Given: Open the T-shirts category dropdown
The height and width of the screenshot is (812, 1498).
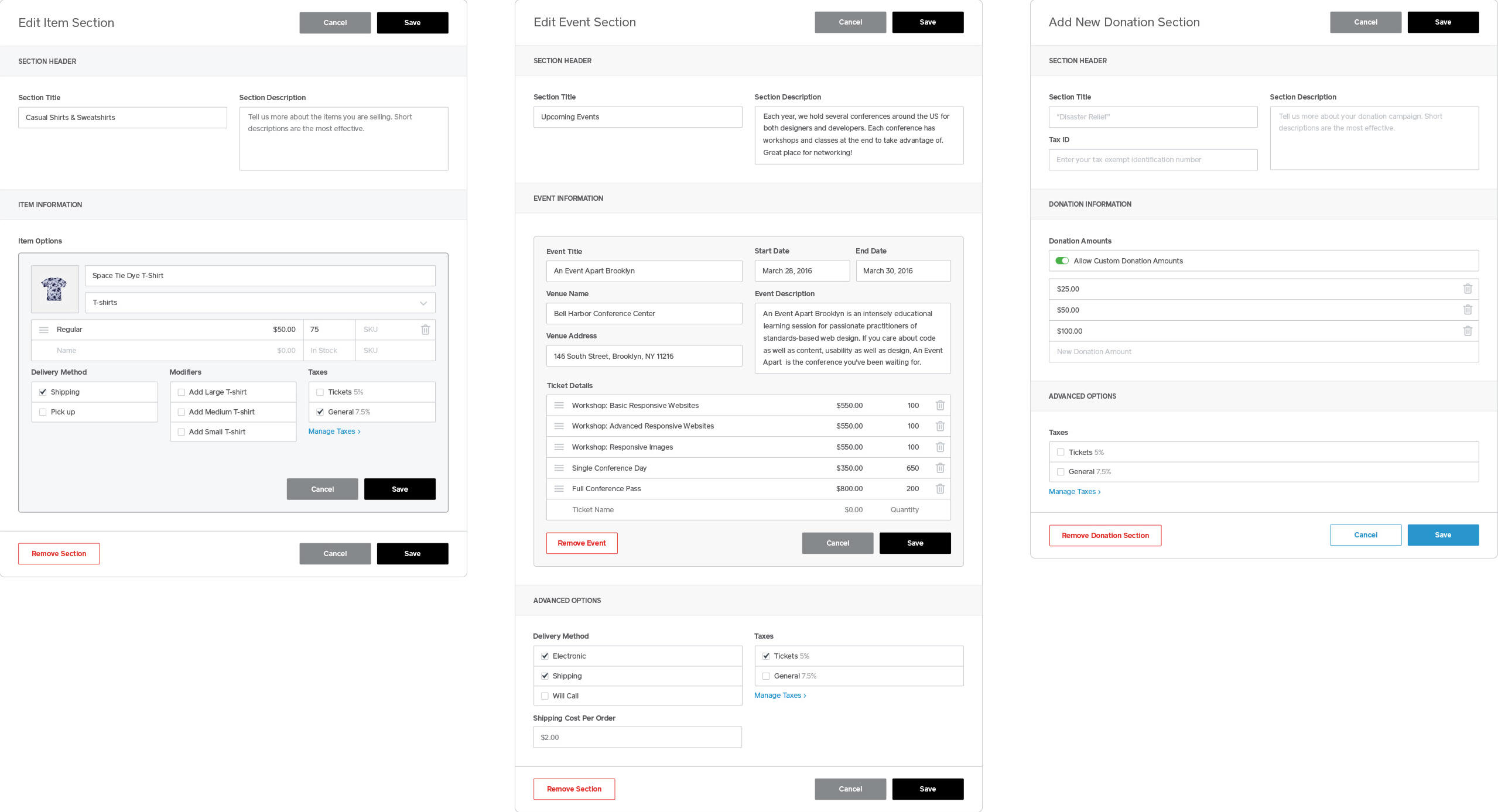Looking at the screenshot, I should click(260, 303).
